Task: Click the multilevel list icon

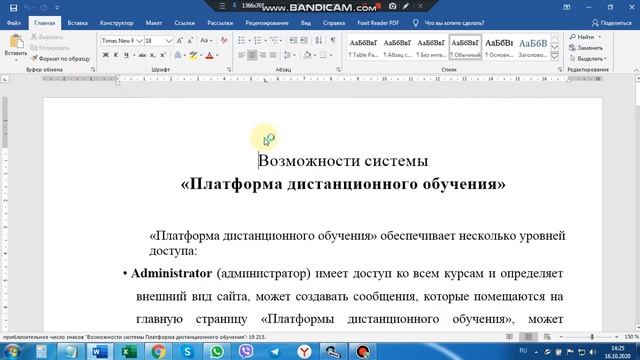Action: [274, 40]
